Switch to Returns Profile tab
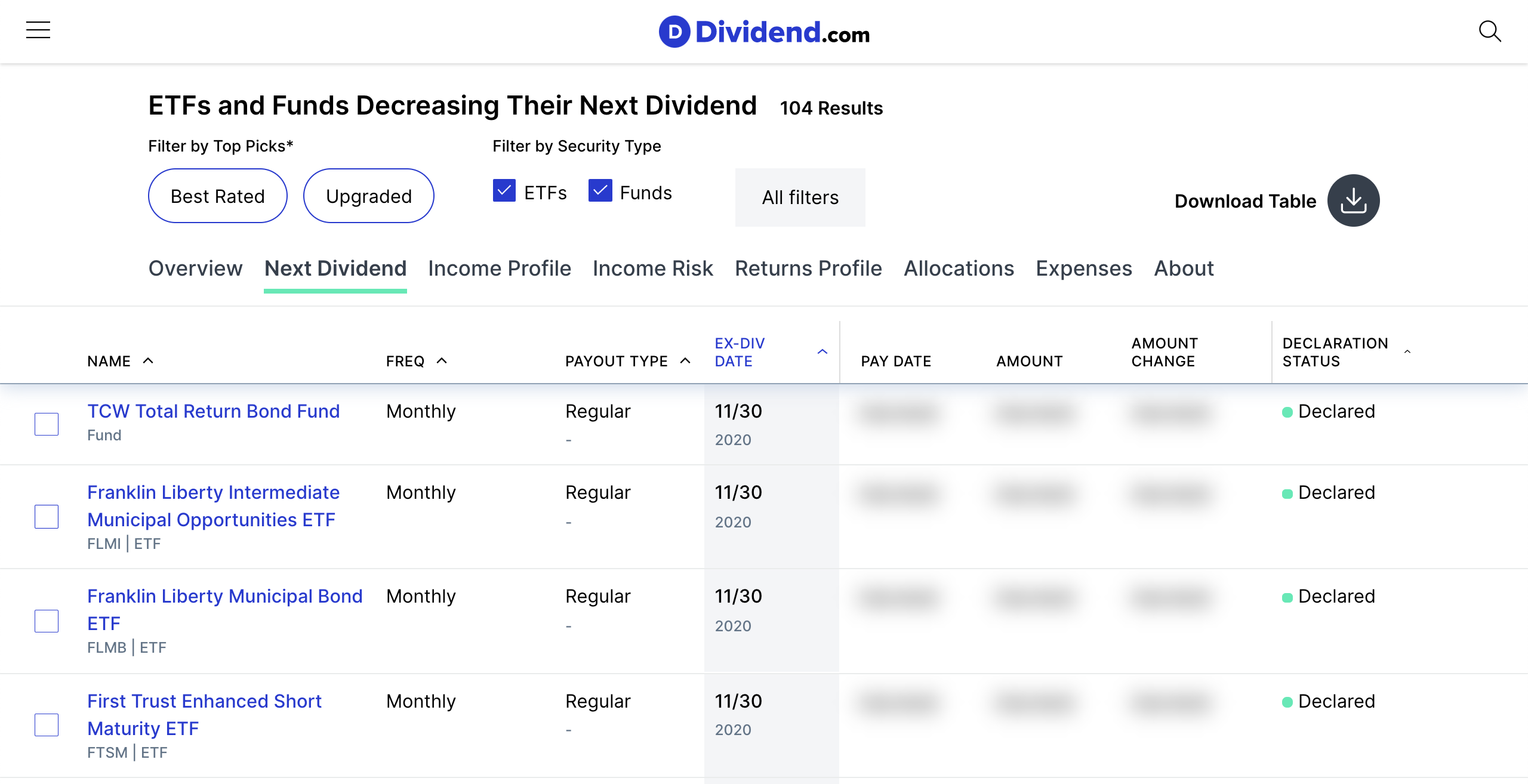Screen dimensions: 1528x784 [808, 268]
